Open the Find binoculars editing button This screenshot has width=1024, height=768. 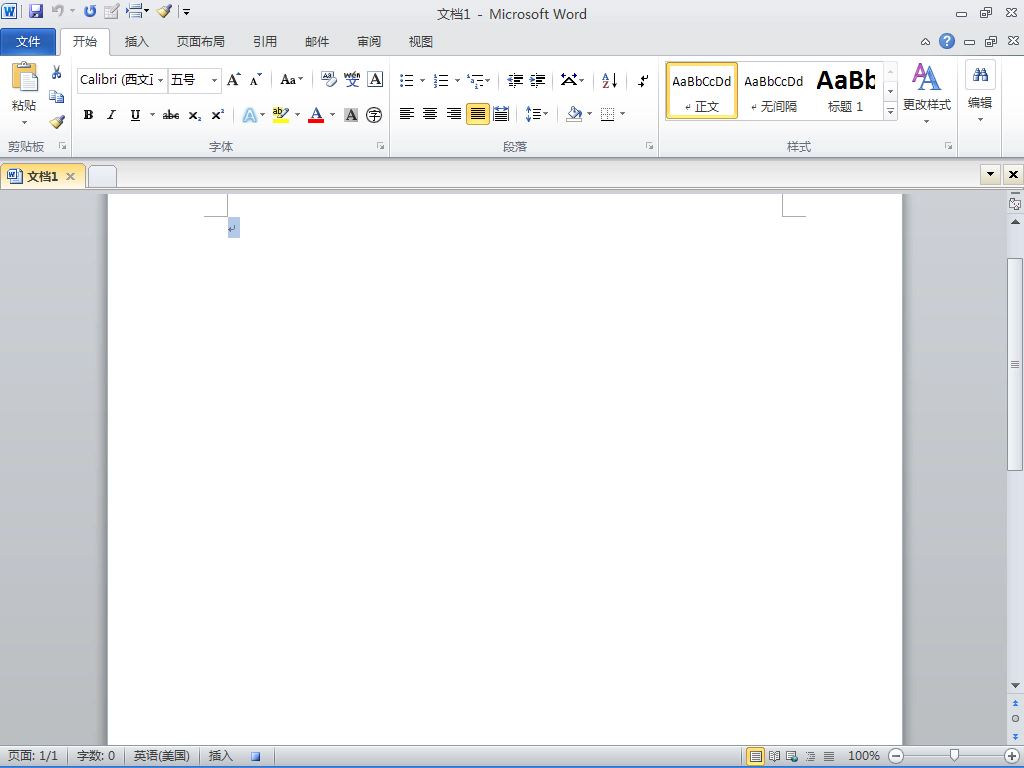[x=980, y=75]
